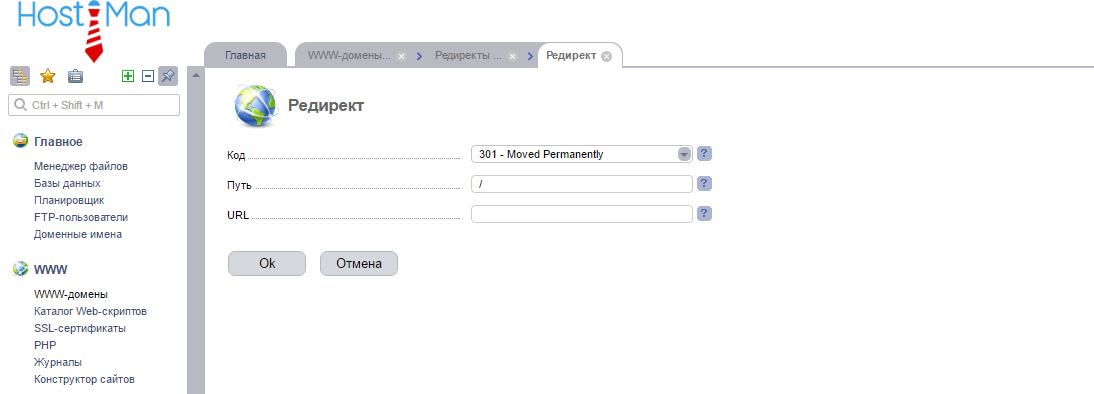The height and width of the screenshot is (394, 1094).
Task: Open favorites star icon
Action: 47,76
